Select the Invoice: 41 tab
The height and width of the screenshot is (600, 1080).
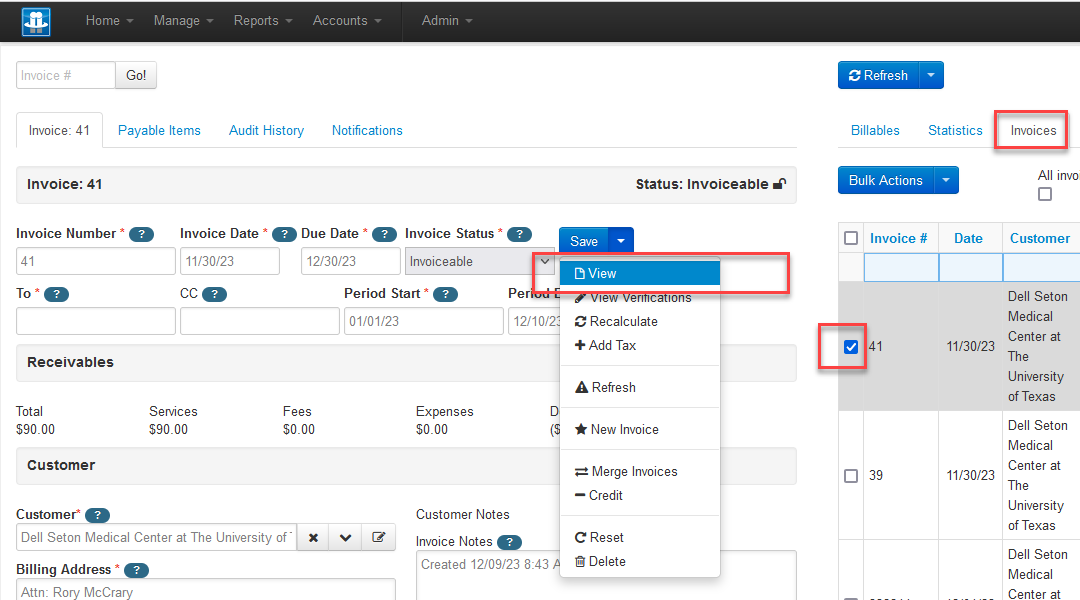59,130
